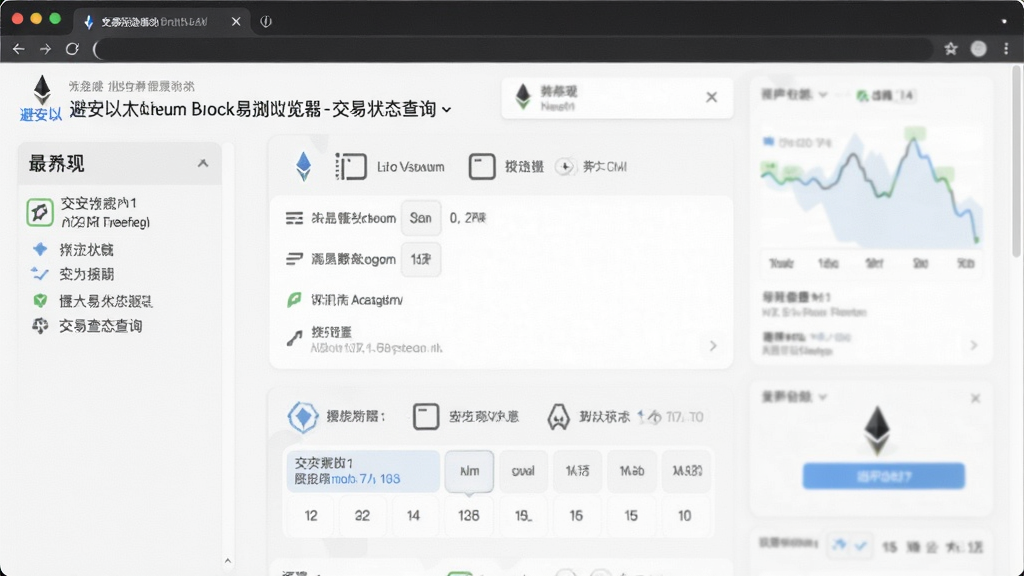Image resolution: width=1024 pixels, height=576 pixels.
Task: Click the browser forward arrow
Action: (45, 49)
